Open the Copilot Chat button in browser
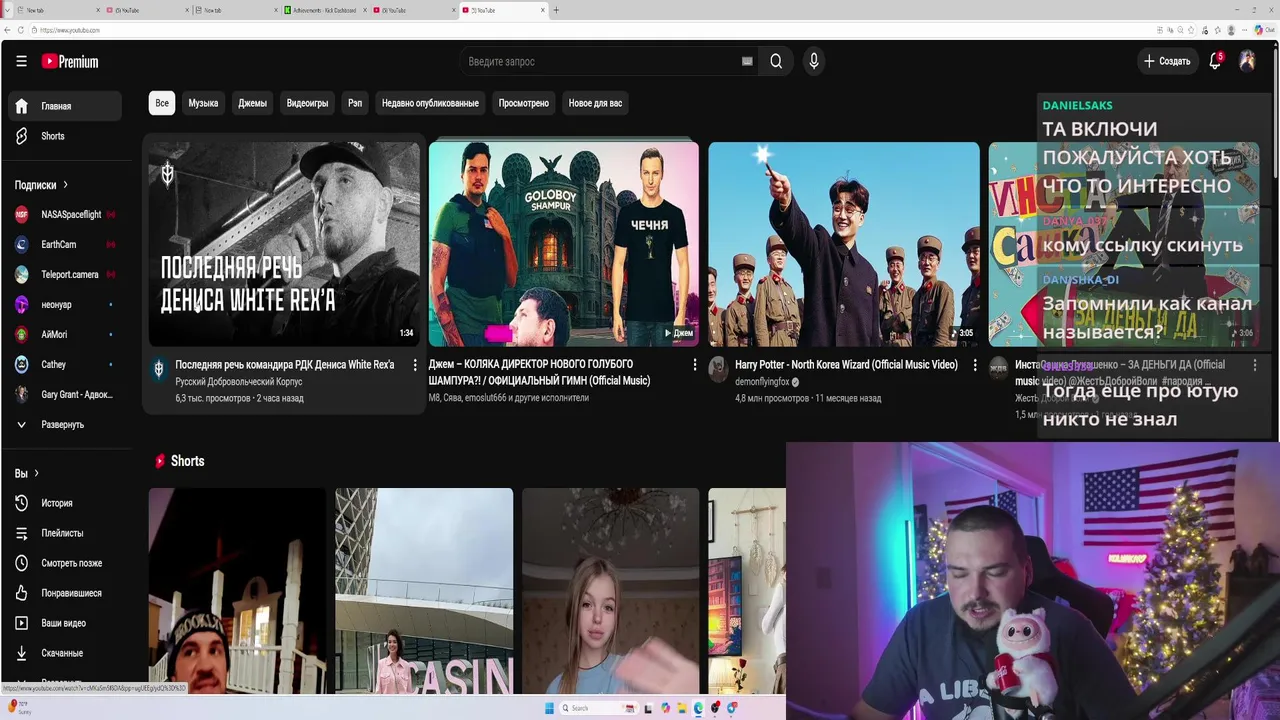This screenshot has height=720, width=1280. (x=1265, y=30)
